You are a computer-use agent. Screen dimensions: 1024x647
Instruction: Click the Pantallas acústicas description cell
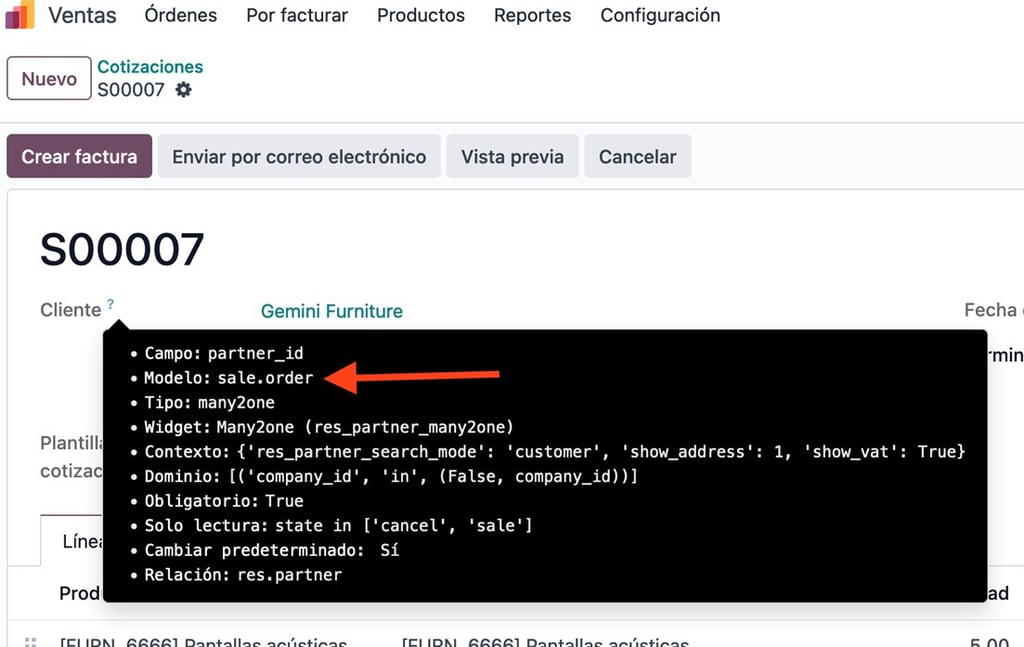pyautogui.click(x=545, y=642)
